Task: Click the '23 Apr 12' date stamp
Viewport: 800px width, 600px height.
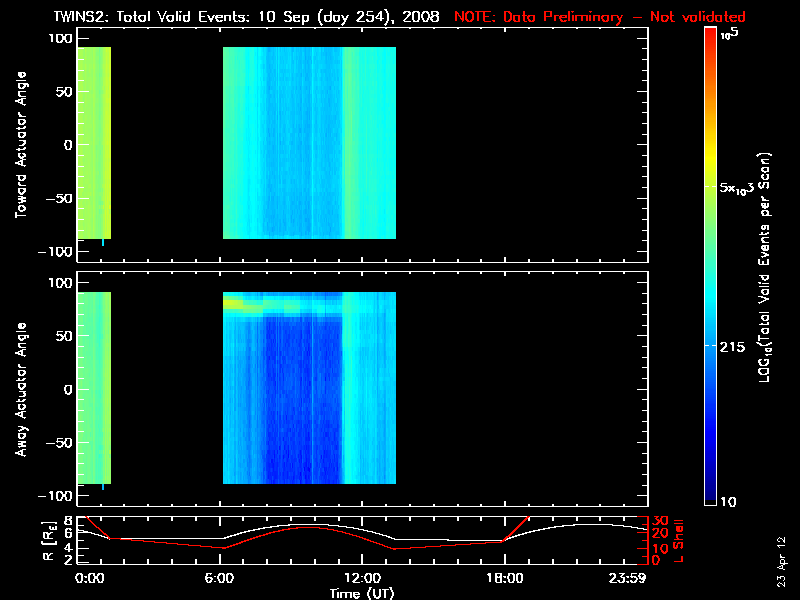Action: click(783, 548)
